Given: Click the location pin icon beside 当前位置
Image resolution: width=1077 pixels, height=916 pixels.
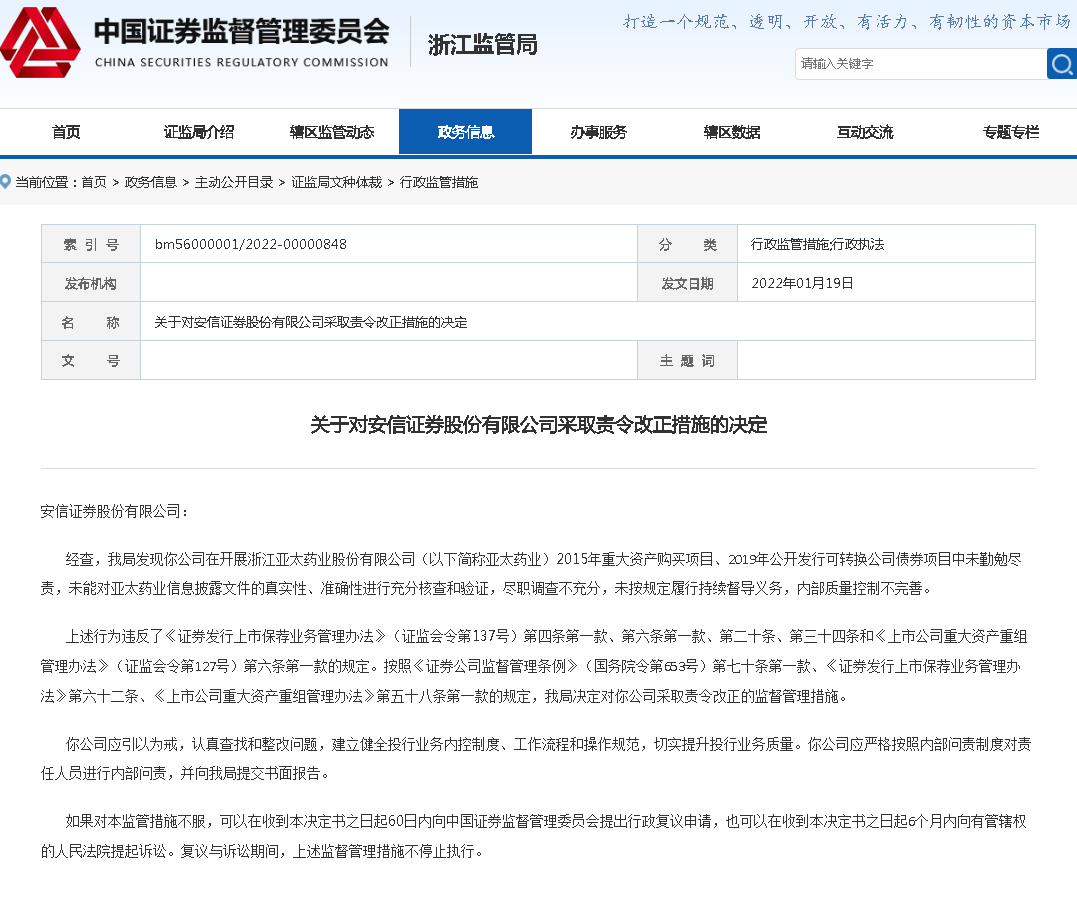Looking at the screenshot, I should pyautogui.click(x=6, y=182).
